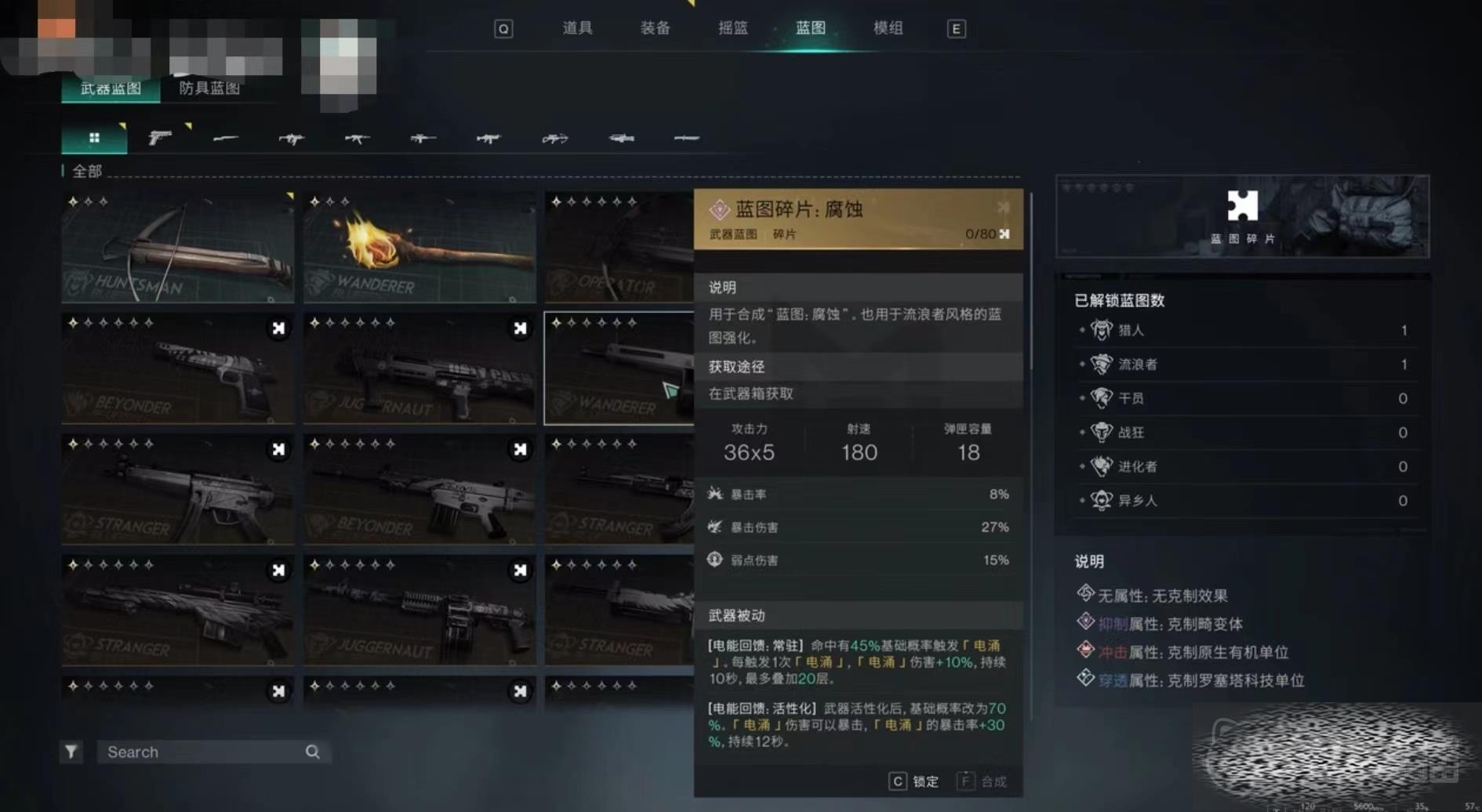Select 流浪者 row in unlocked list
The width and height of the screenshot is (1482, 812).
pos(1244,364)
